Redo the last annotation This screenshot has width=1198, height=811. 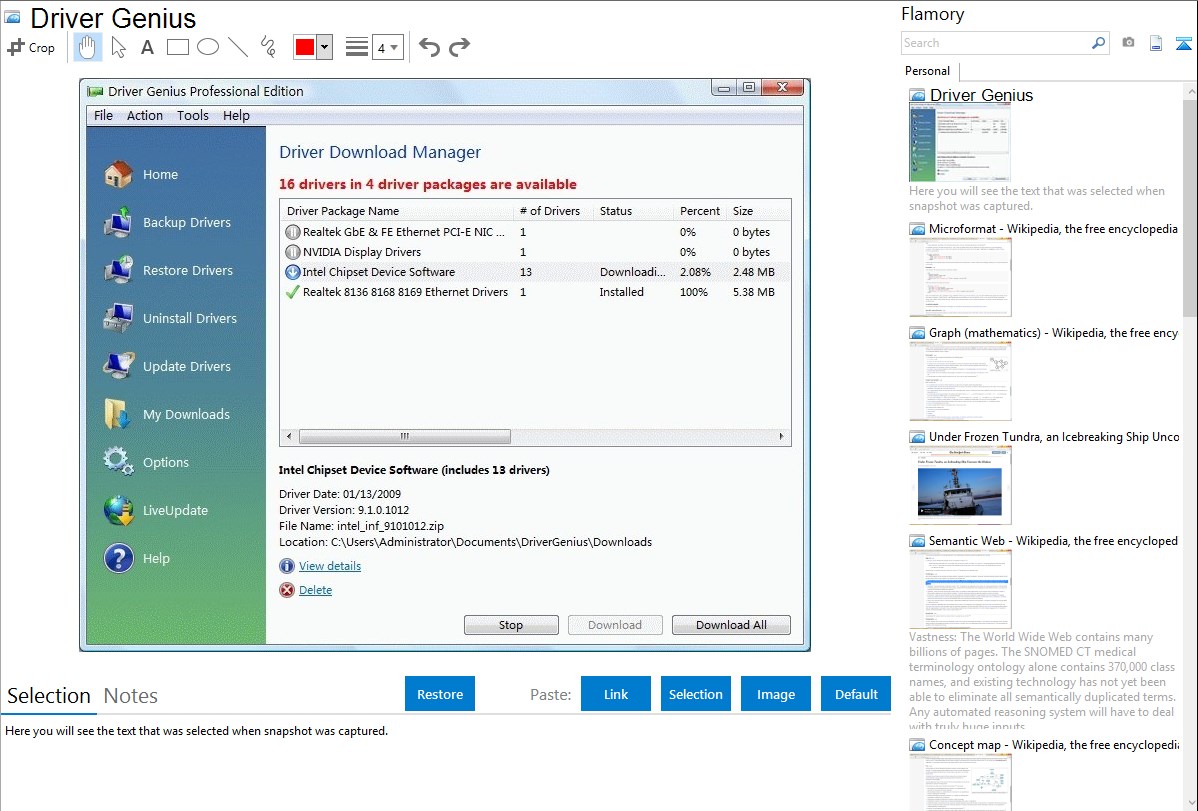coord(459,47)
